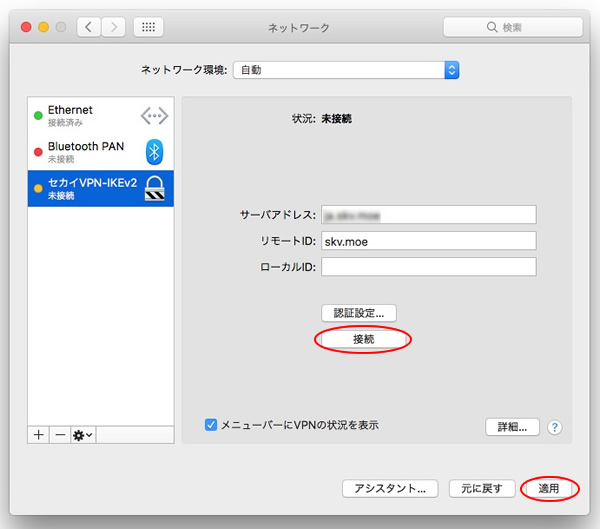Viewport: 600px width, 529px height.
Task: Click the 検索 search field
Action: [513, 27]
